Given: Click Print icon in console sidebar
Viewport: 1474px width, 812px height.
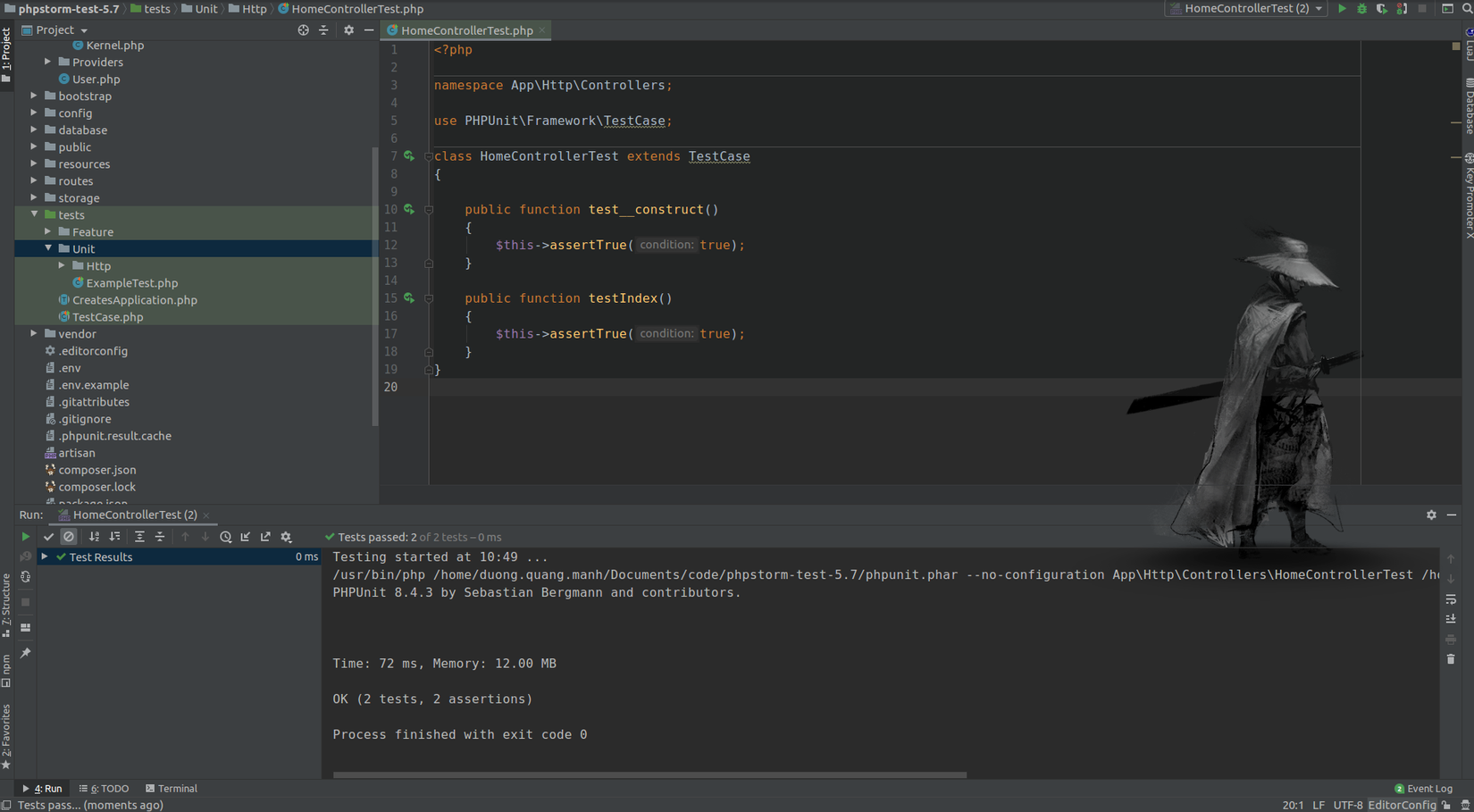Looking at the screenshot, I should (x=1451, y=640).
